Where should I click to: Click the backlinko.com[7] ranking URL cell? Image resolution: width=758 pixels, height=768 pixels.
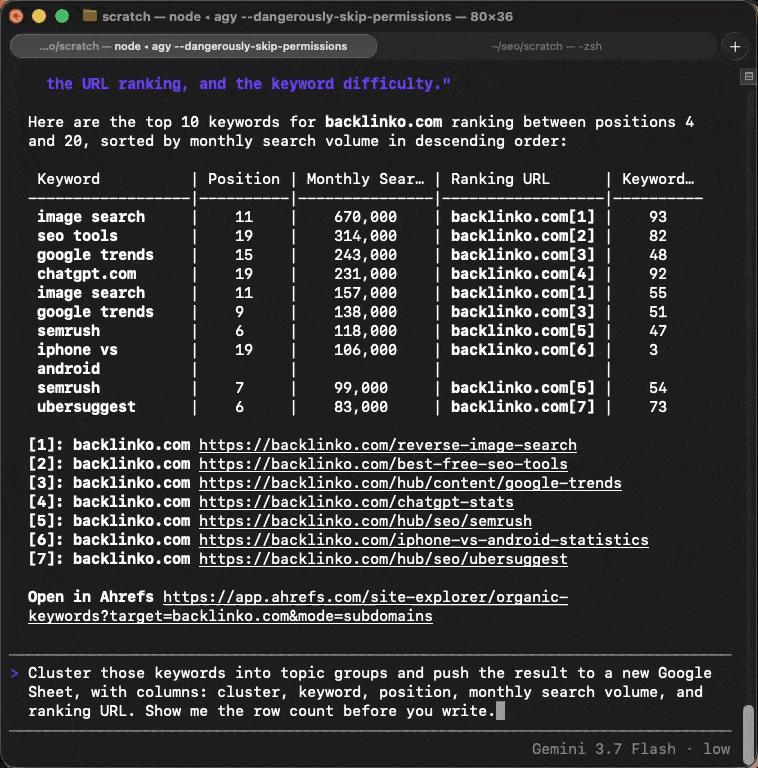[522, 407]
